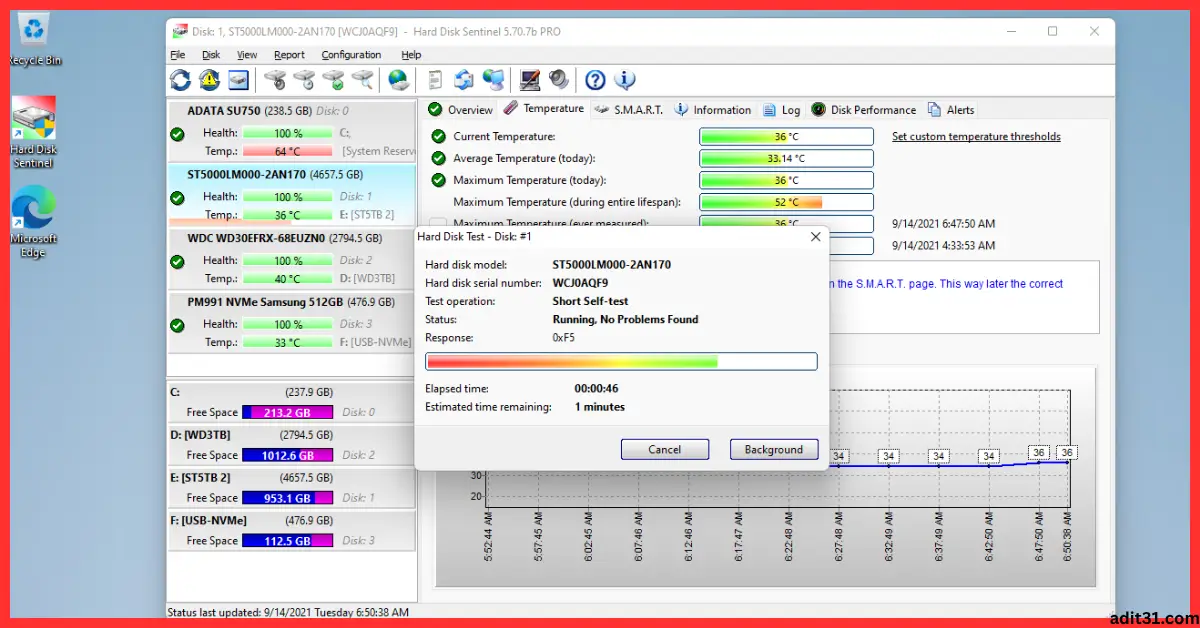Image resolution: width=1200 pixels, height=628 pixels.
Task: Click the globe with disk toolbar icon
Action: 398,80
